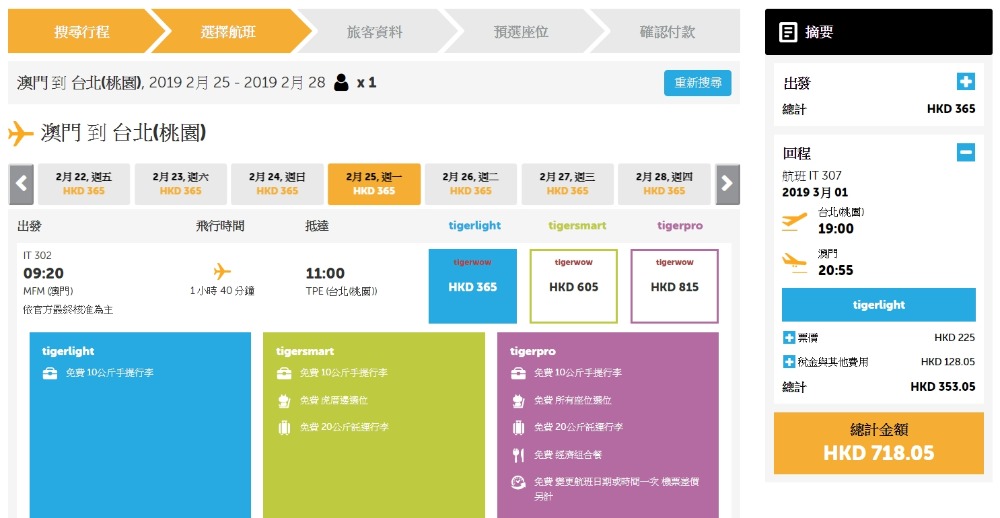Select the tigerlight HKD 365 fare

[473, 286]
